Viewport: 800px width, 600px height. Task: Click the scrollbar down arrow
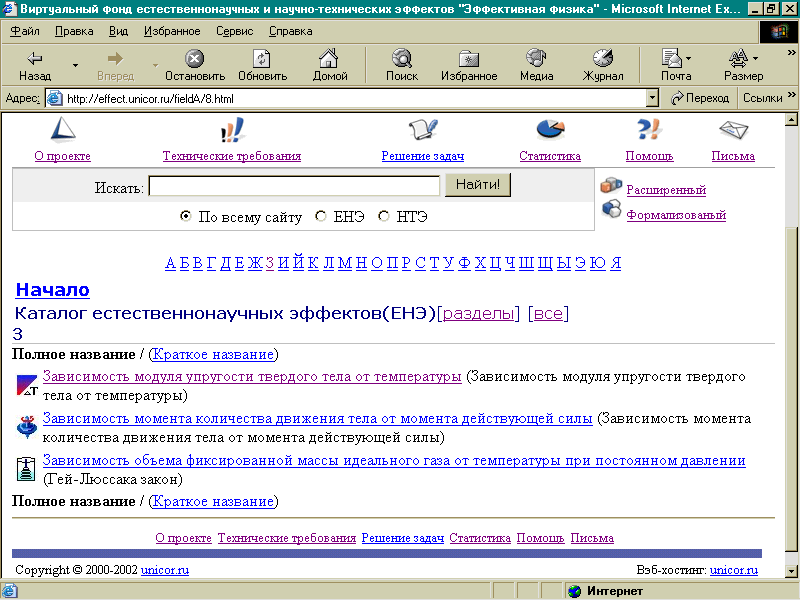coord(791,571)
